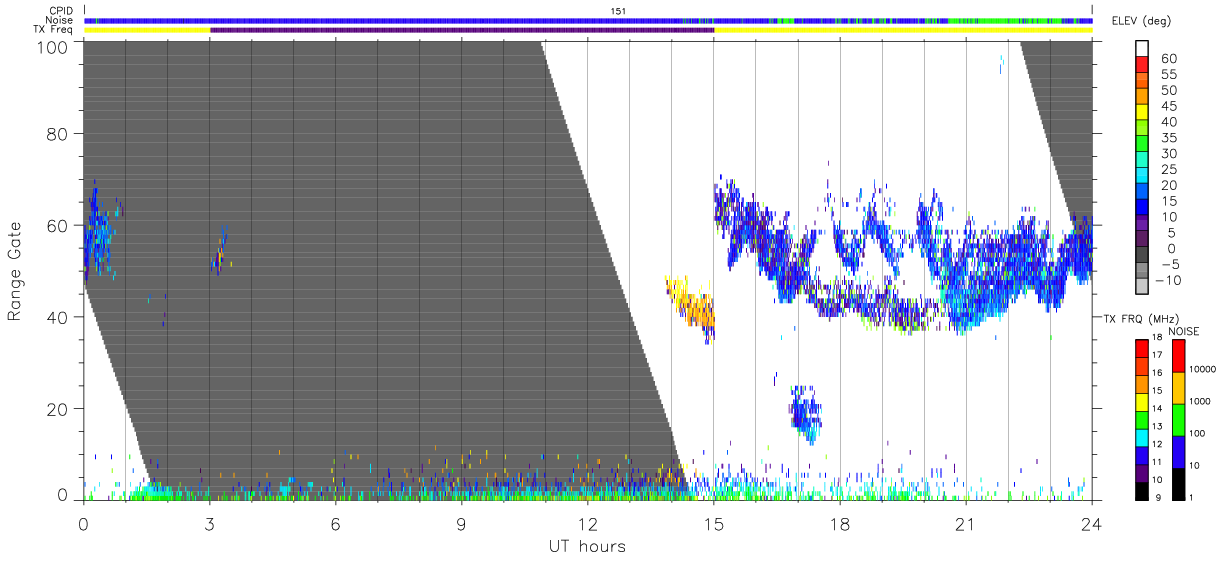This screenshot has width=1228, height=567.
Task: Click the 15 tick on UT hours axis
Action: pyautogui.click(x=713, y=523)
